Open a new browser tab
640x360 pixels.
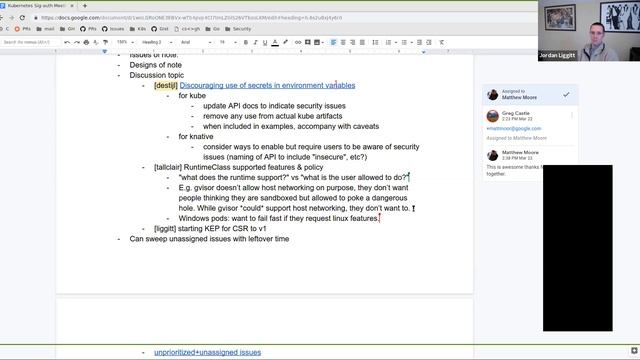(x=85, y=6)
